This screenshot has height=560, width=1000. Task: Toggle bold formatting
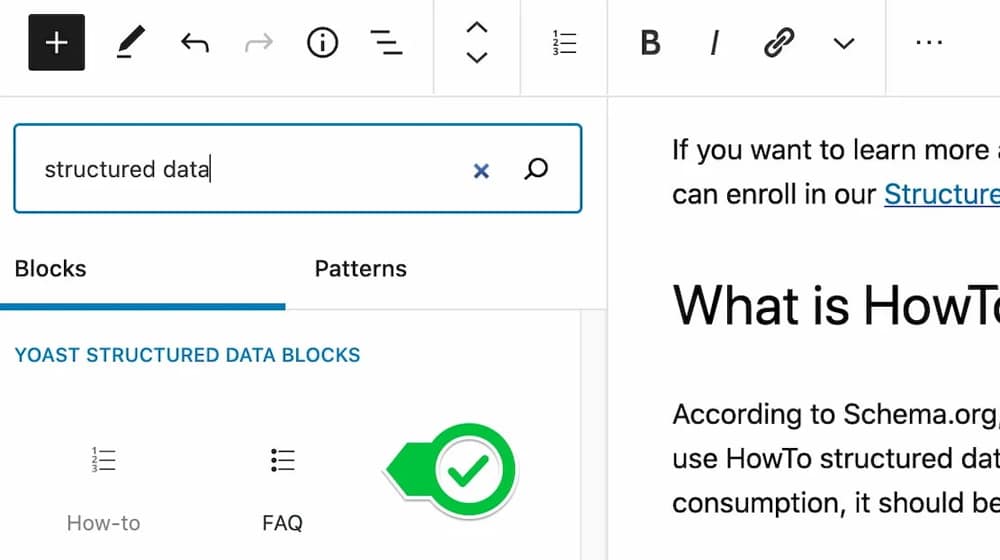[x=650, y=43]
